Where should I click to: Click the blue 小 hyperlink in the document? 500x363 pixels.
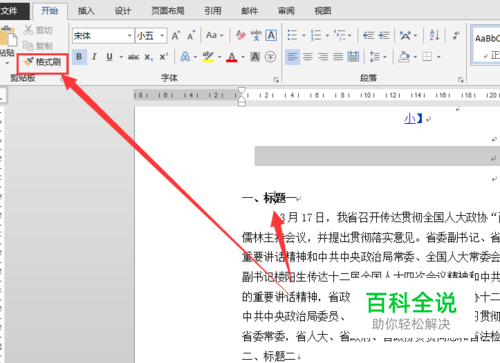coord(410,119)
